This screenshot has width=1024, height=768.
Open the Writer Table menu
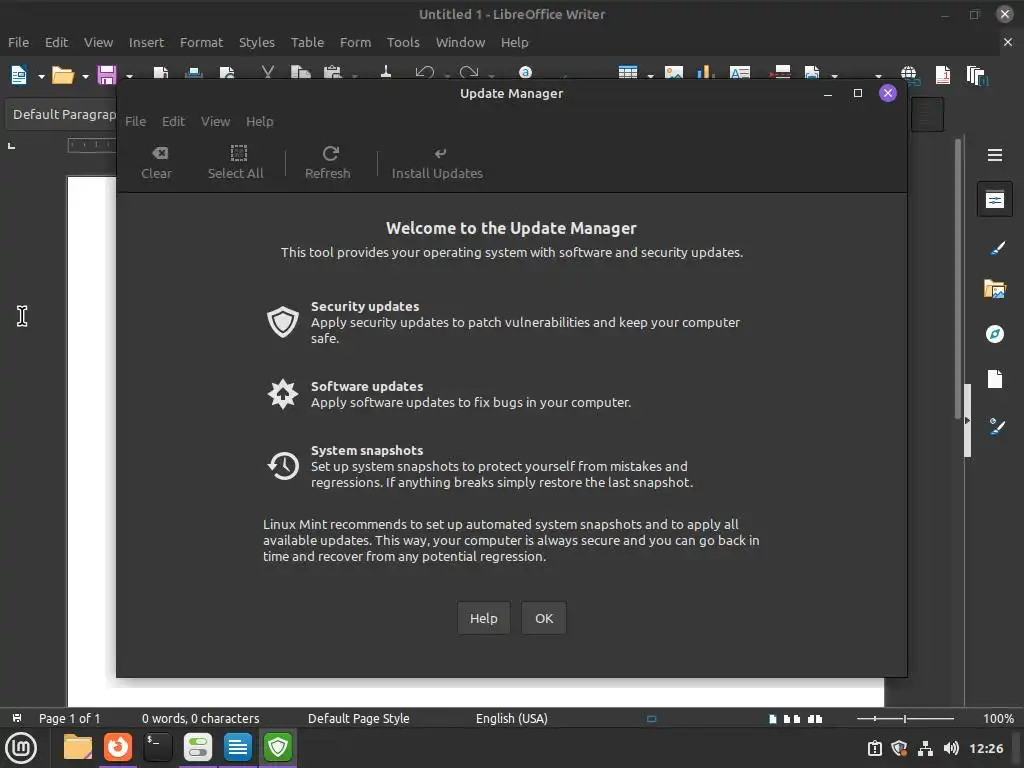308,42
